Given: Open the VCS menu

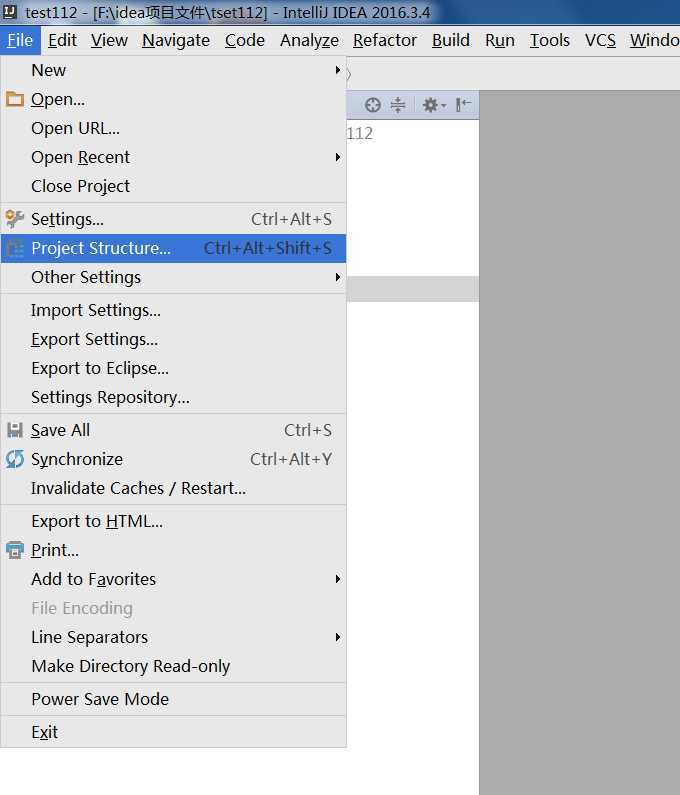Looking at the screenshot, I should pyautogui.click(x=600, y=40).
